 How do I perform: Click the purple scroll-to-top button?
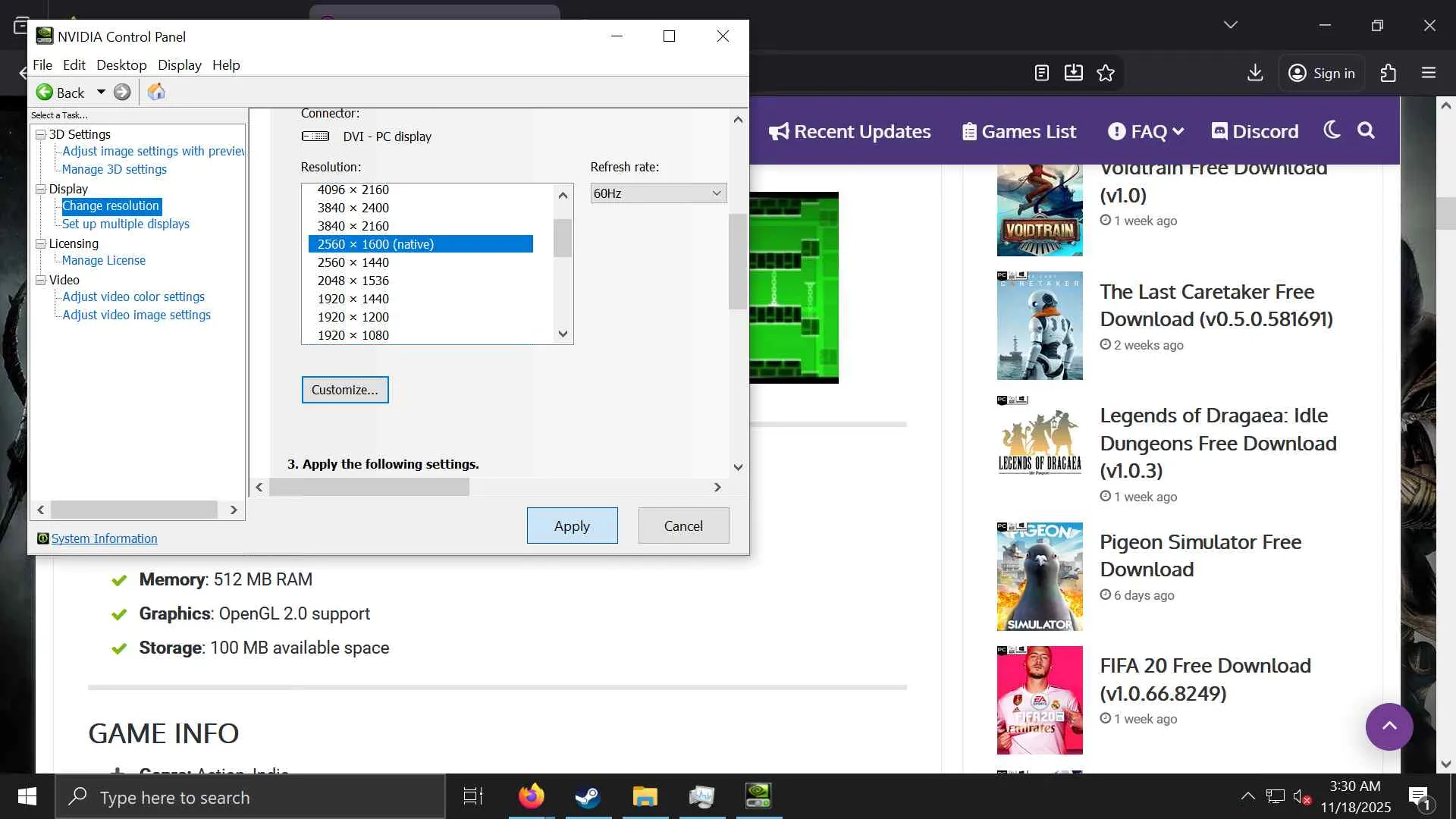point(1389,726)
